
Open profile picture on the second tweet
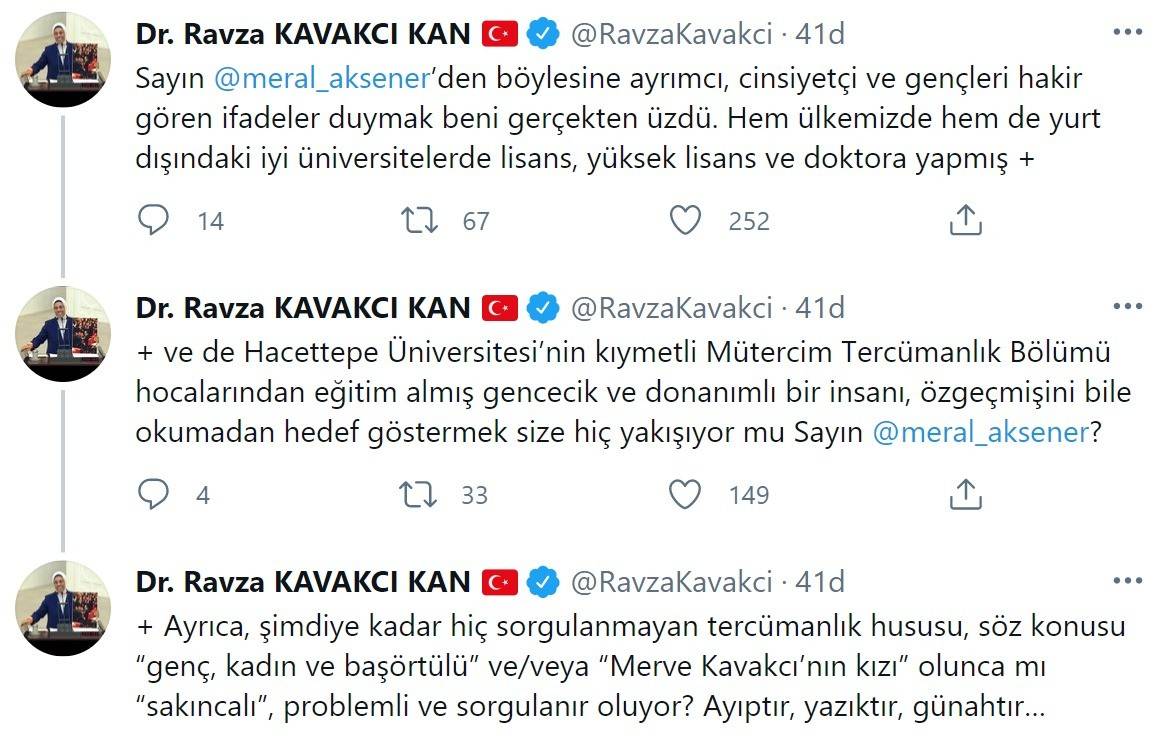coord(63,333)
